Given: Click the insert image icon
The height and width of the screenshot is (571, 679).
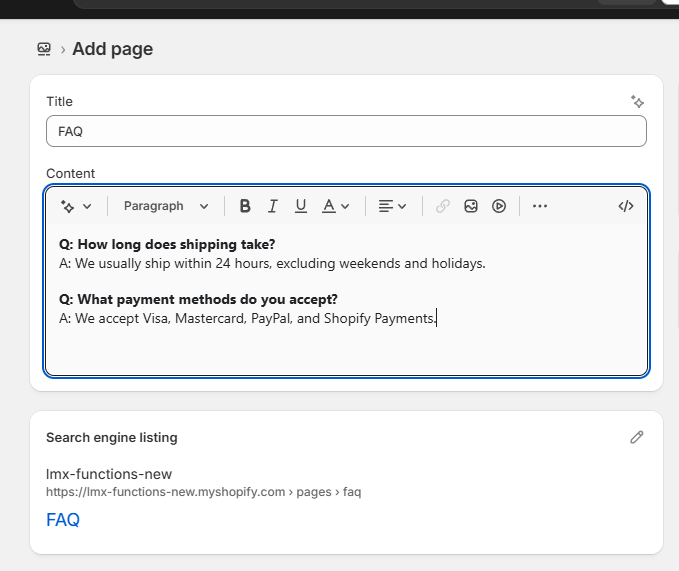Looking at the screenshot, I should [x=471, y=206].
